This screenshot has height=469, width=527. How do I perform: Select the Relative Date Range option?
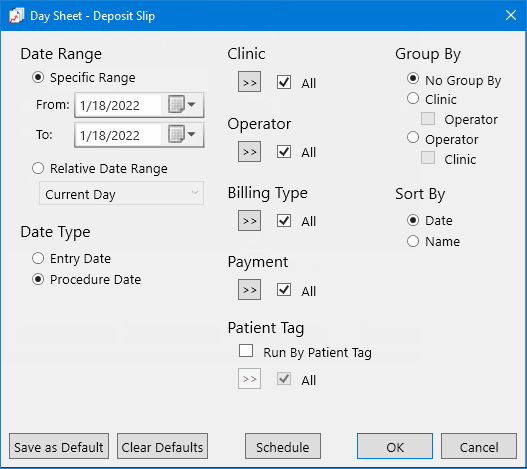(38, 168)
